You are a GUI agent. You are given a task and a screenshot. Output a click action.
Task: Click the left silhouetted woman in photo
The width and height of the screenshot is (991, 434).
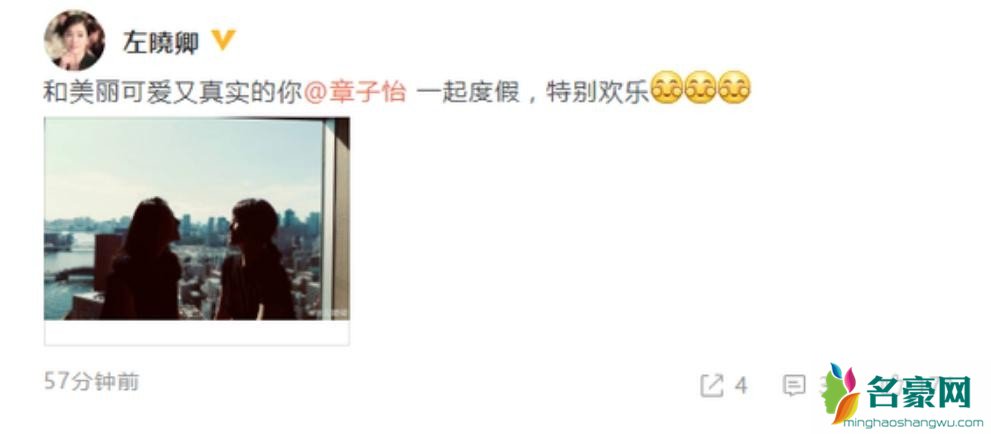pyautogui.click(x=143, y=259)
